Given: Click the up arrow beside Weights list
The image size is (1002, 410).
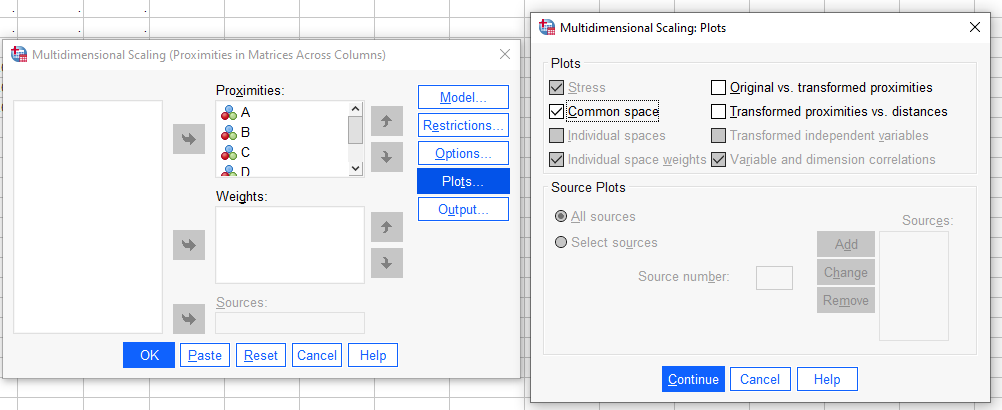Looking at the screenshot, I should 386,227.
